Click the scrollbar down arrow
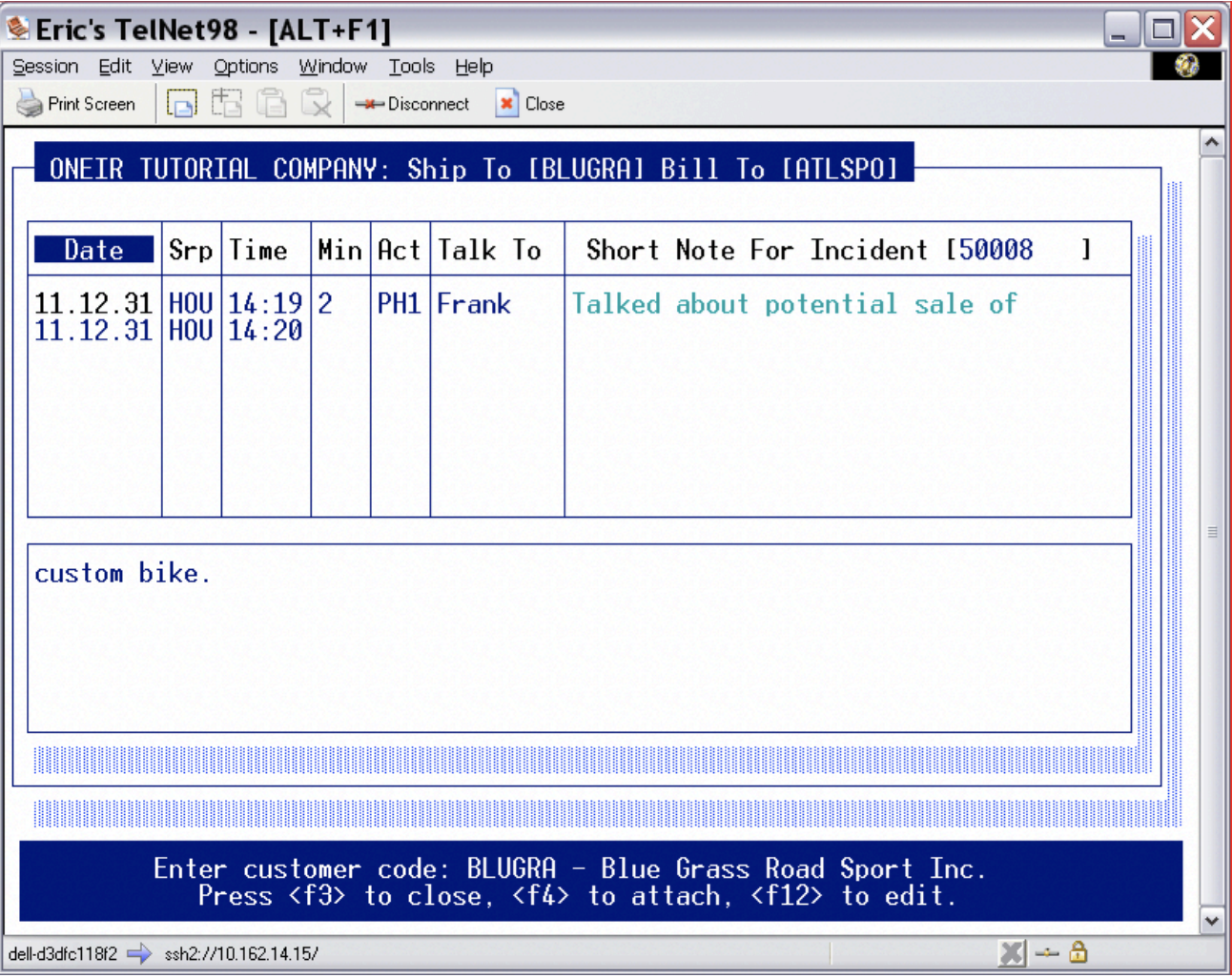1232x978 pixels. (x=1211, y=921)
